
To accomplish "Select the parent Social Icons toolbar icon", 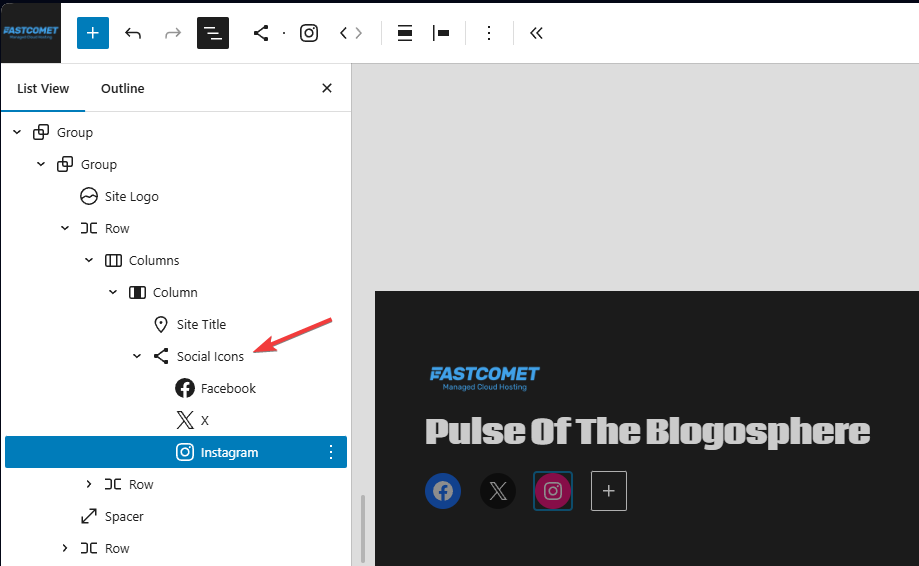I will point(261,33).
